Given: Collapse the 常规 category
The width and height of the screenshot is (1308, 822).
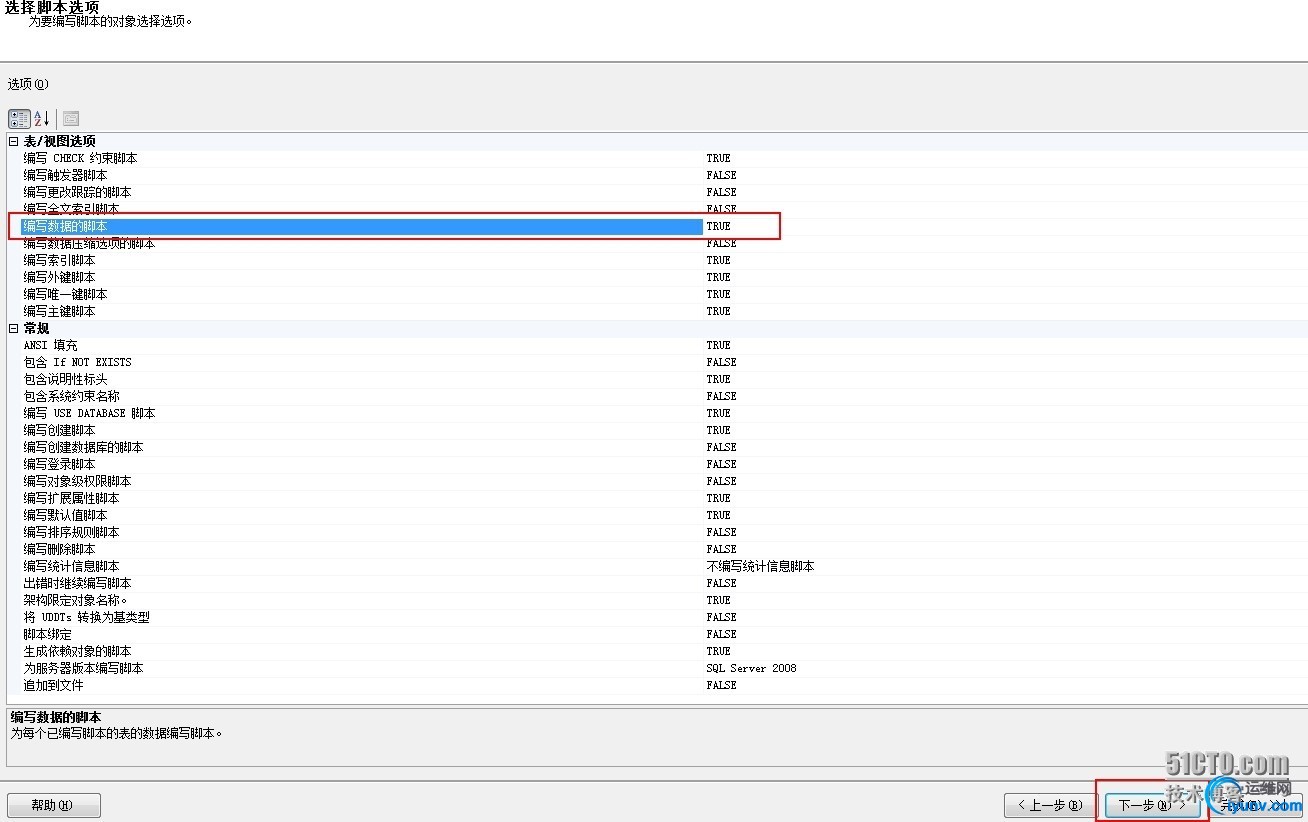Looking at the screenshot, I should 13,328.
